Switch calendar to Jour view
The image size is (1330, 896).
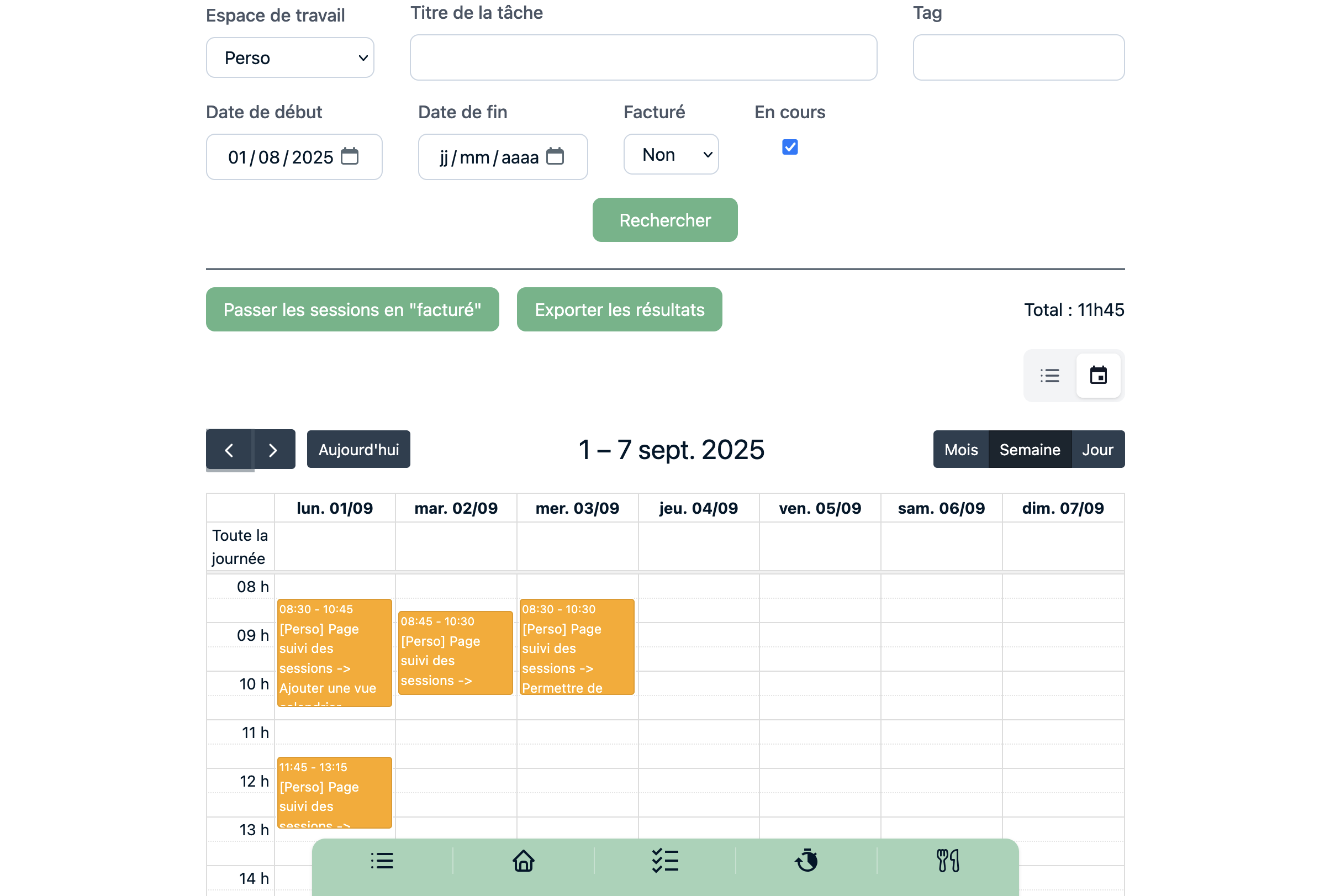click(1097, 450)
